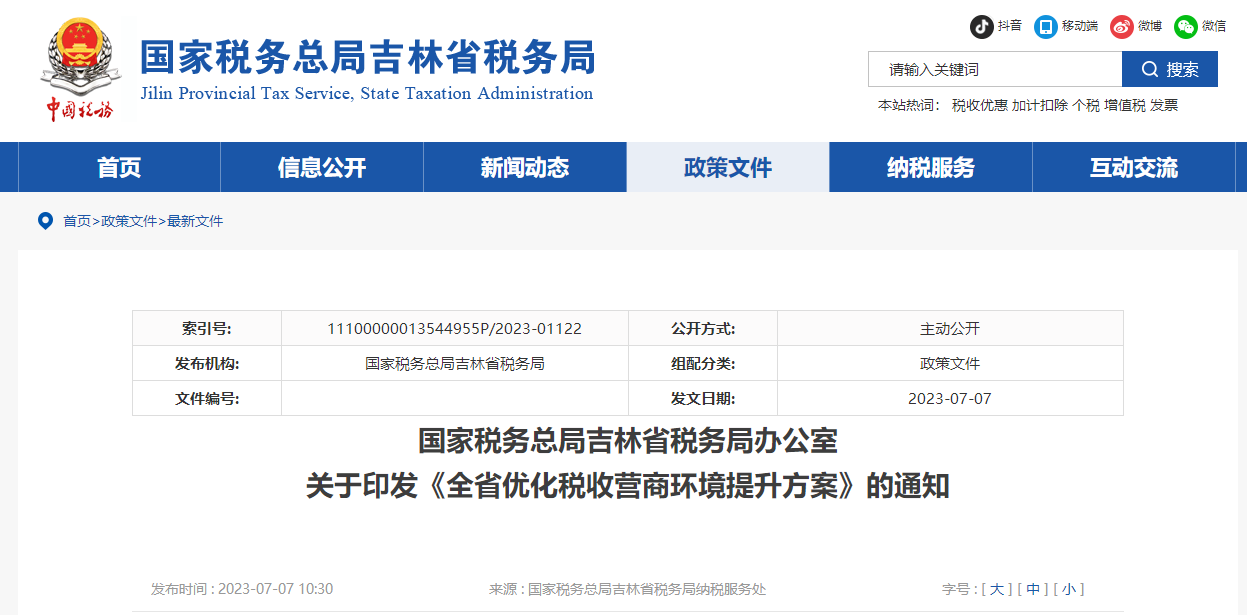Screen dimensions: 1247x615
Task: Switch to the 政策文件 tab
Action: (727, 167)
